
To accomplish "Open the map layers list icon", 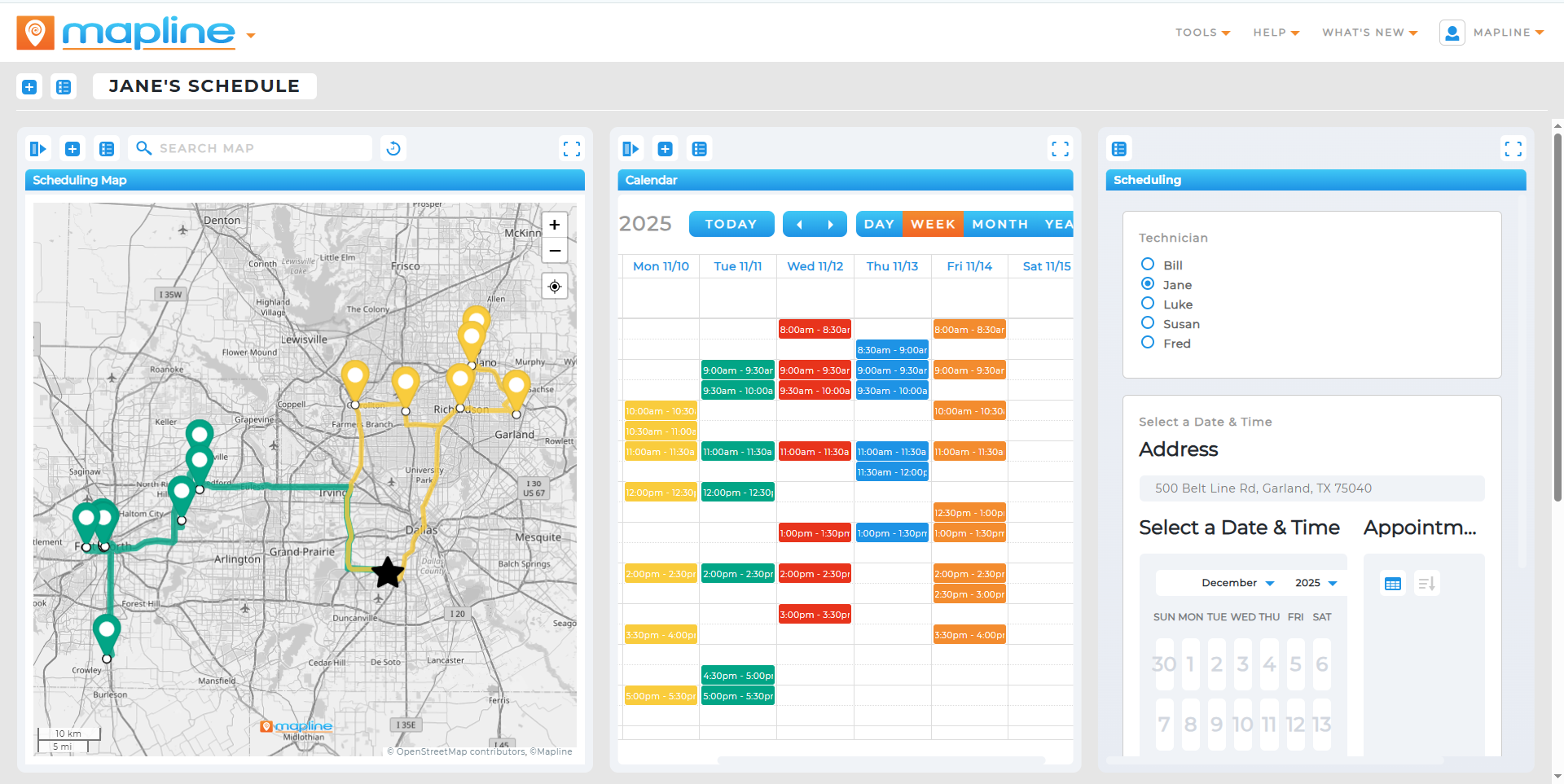I will (107, 148).
